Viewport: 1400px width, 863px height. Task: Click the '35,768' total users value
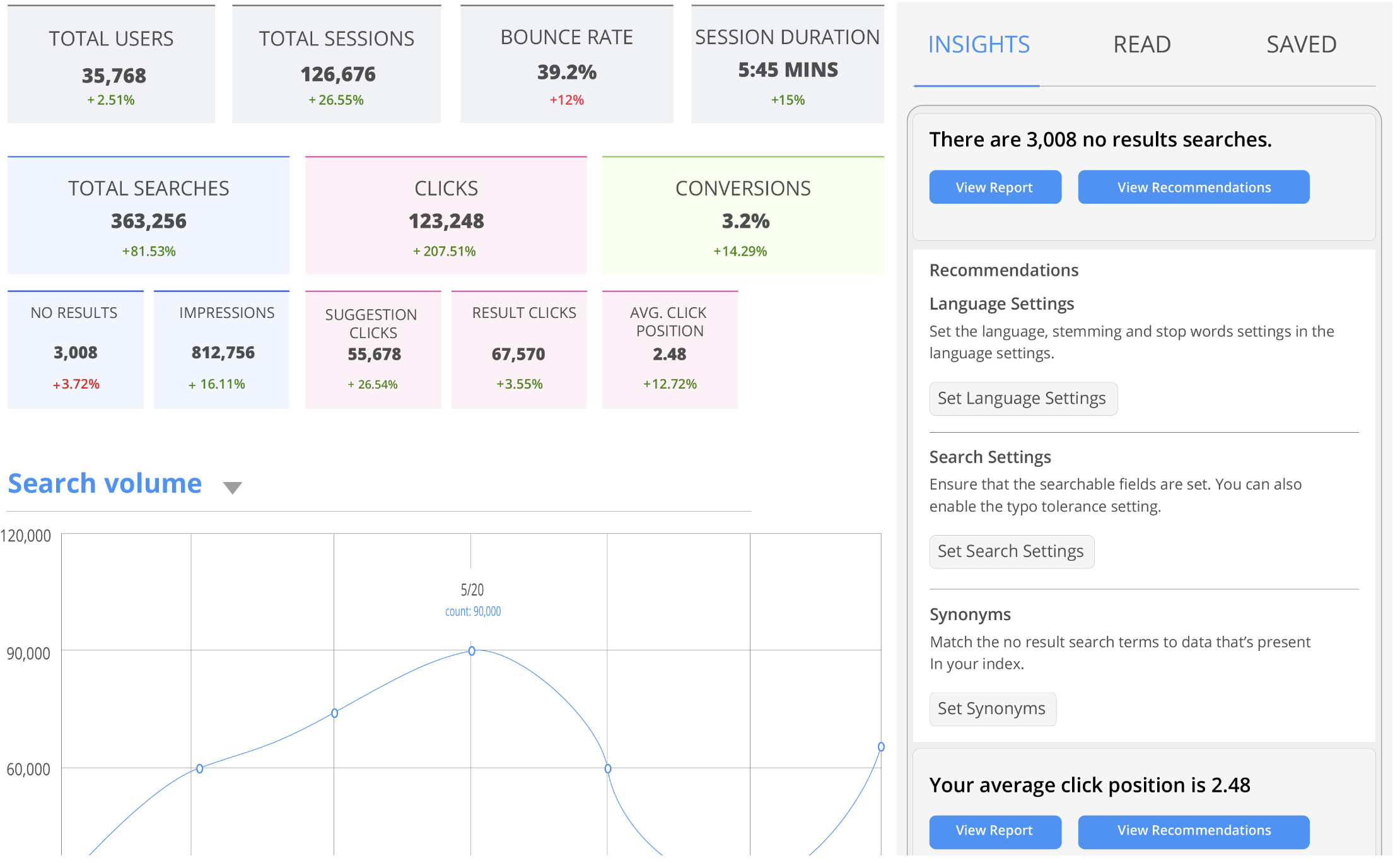pos(114,76)
